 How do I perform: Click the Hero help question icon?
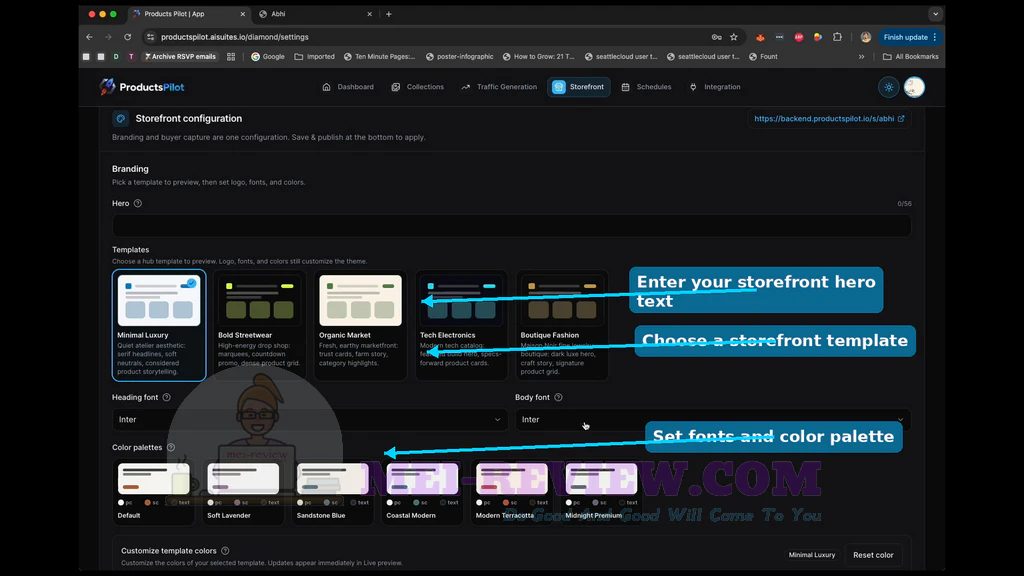click(138, 203)
